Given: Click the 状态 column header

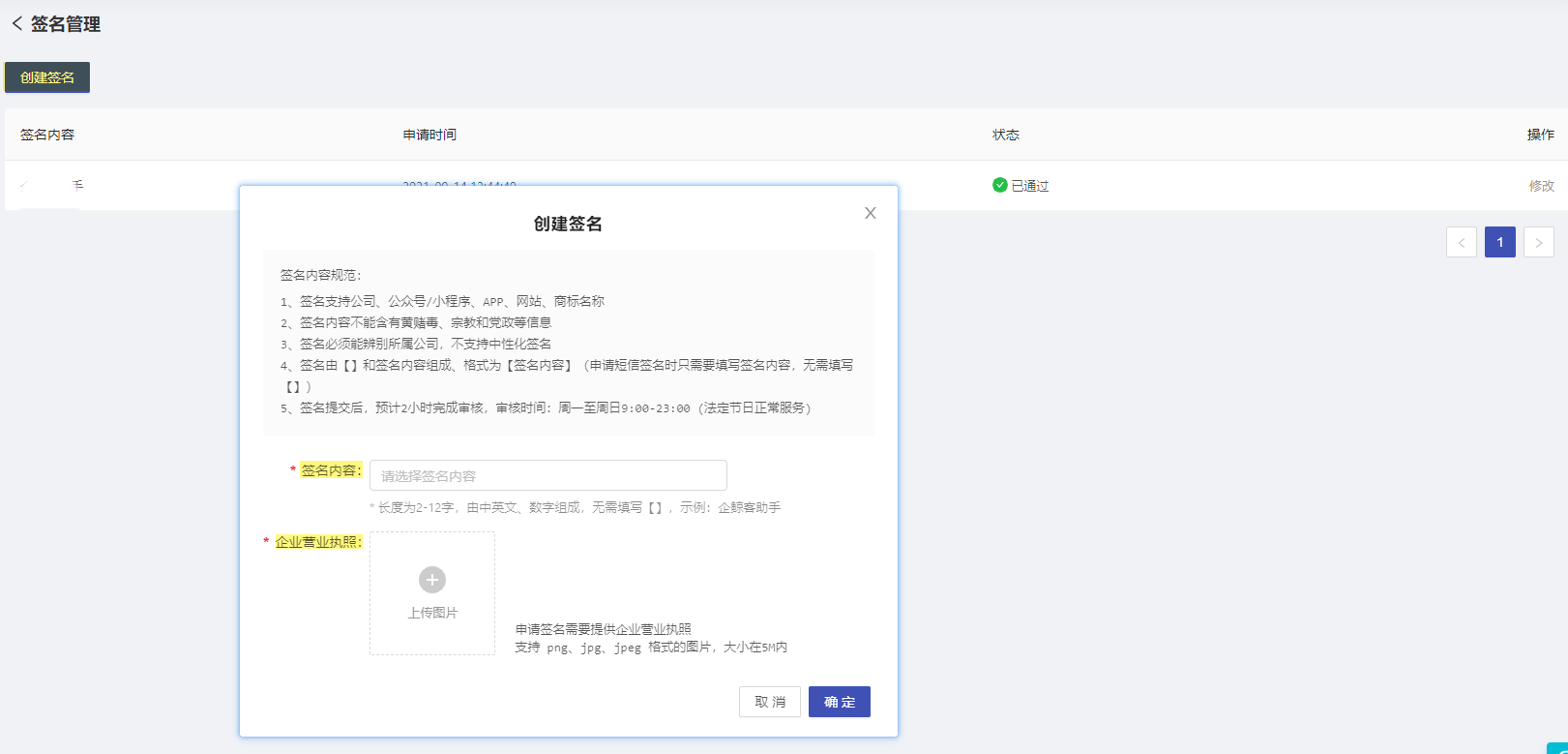Looking at the screenshot, I should coord(1006,135).
